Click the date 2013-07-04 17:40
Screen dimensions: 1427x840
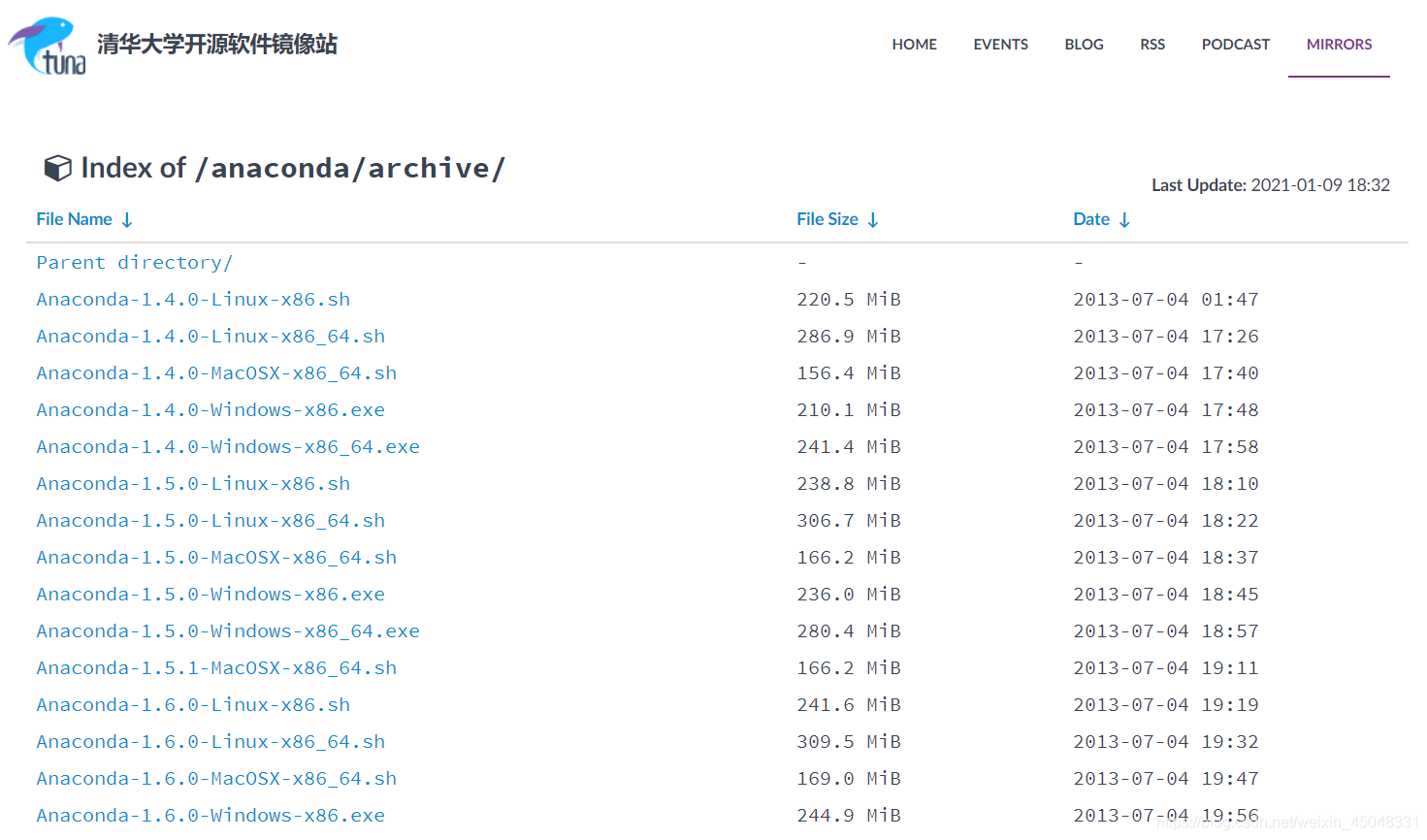[x=1166, y=373]
